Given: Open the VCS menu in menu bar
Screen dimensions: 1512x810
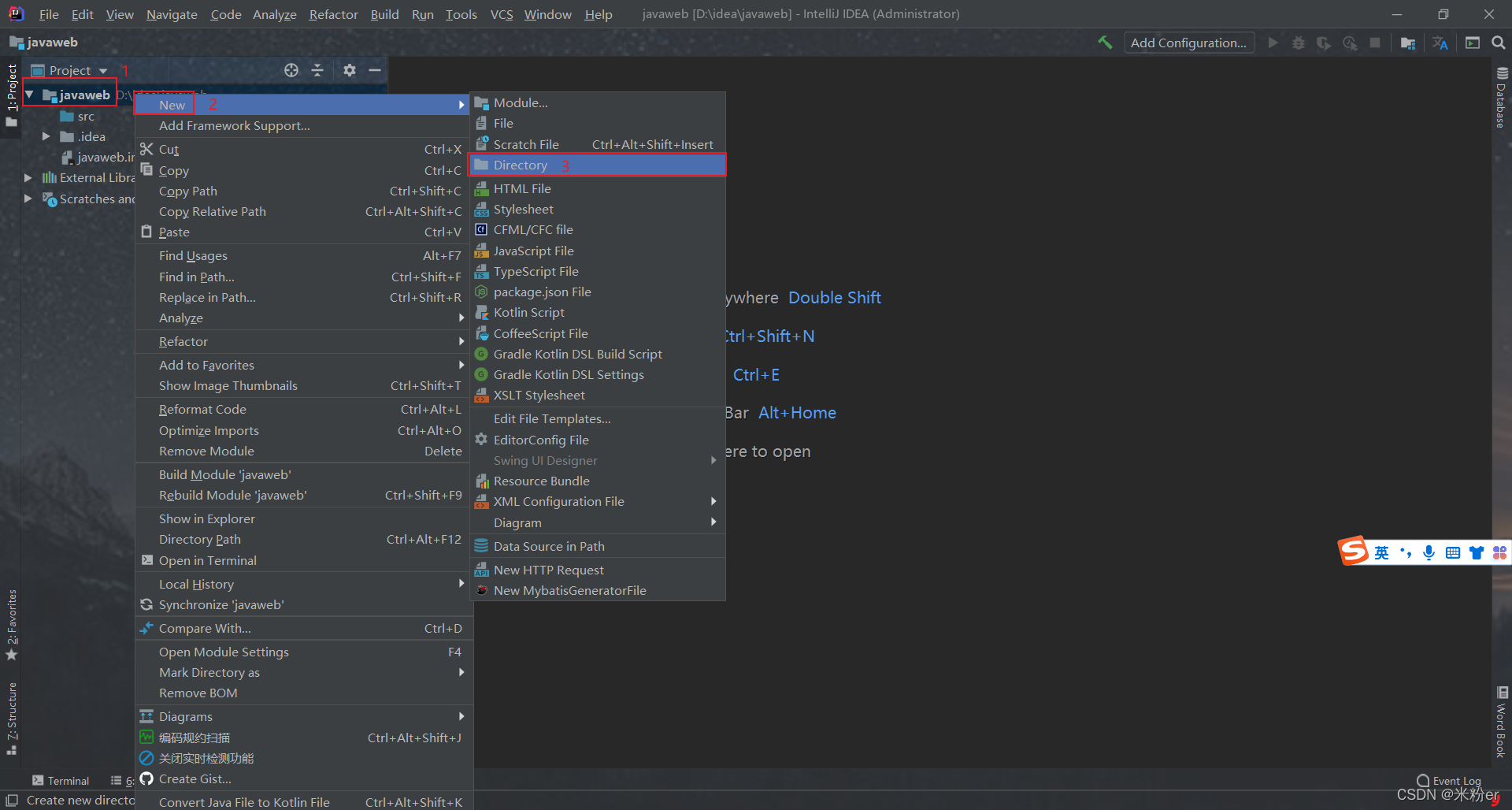Looking at the screenshot, I should (x=502, y=14).
